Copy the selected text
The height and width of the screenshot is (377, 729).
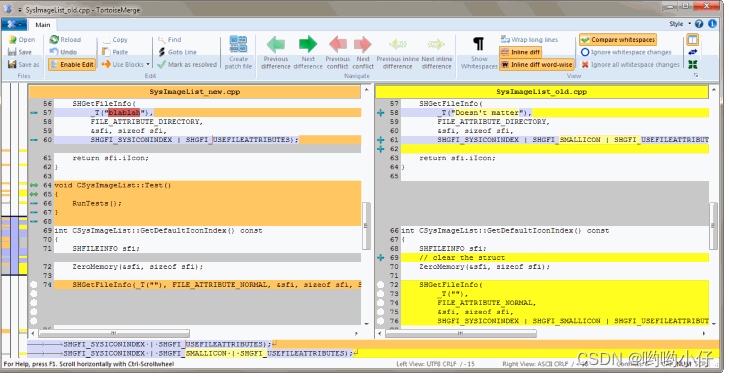pos(114,40)
